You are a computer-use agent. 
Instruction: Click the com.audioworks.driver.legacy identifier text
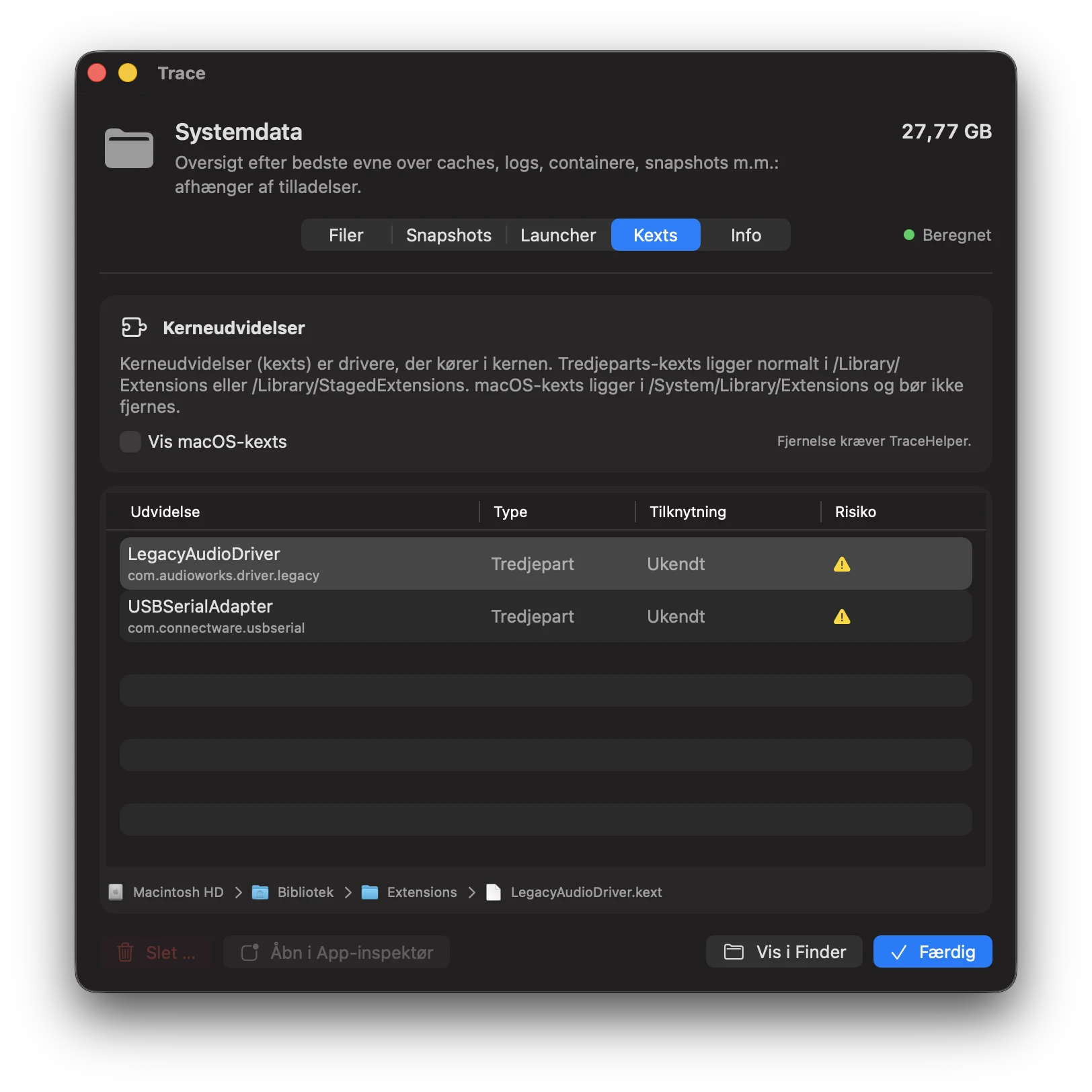pos(223,576)
